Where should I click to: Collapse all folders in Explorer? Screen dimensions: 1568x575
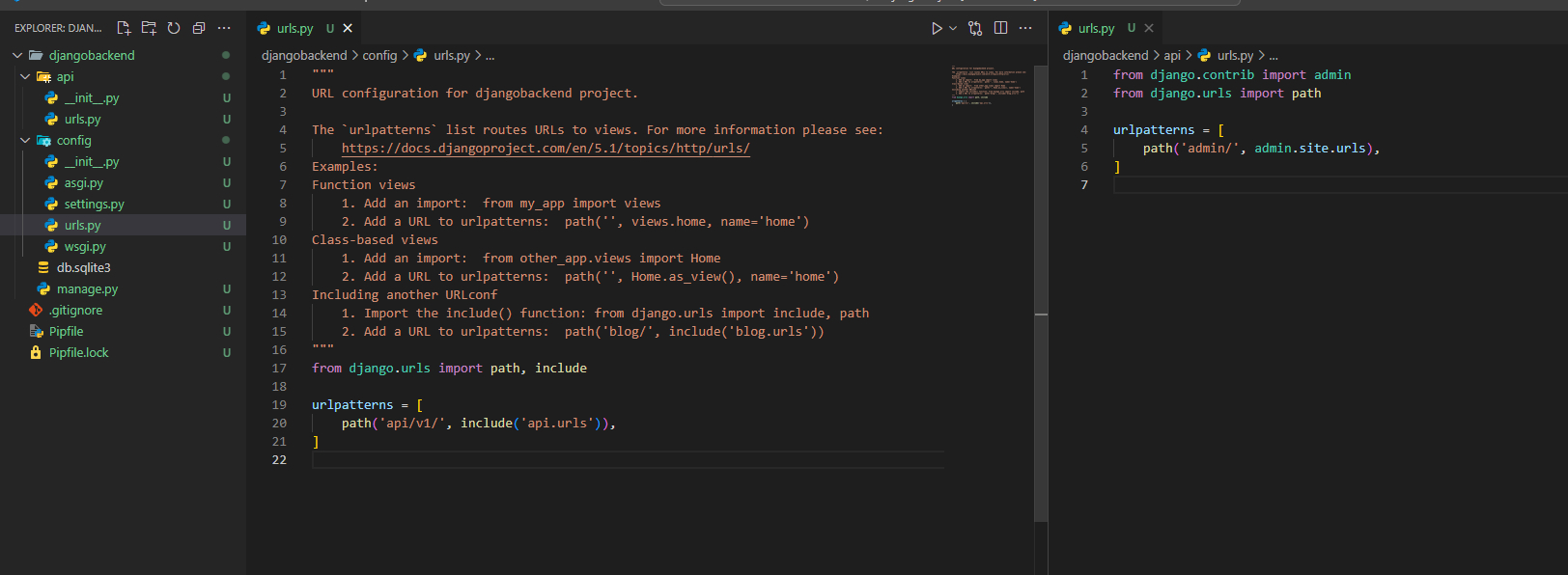pos(199,28)
